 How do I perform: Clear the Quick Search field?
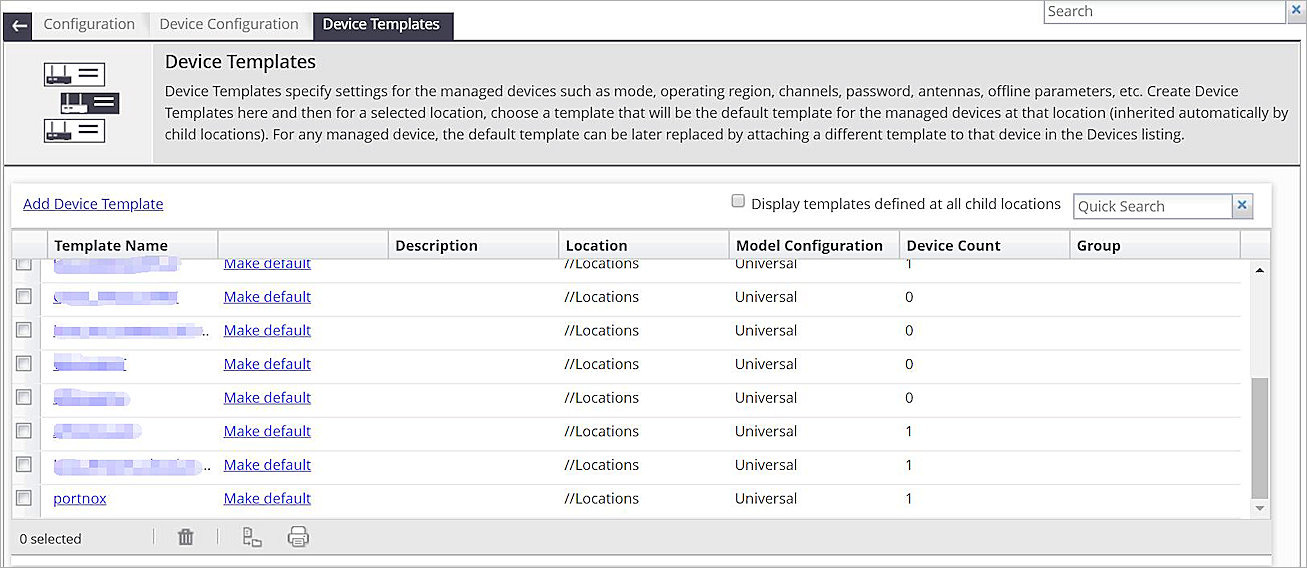tap(1242, 206)
